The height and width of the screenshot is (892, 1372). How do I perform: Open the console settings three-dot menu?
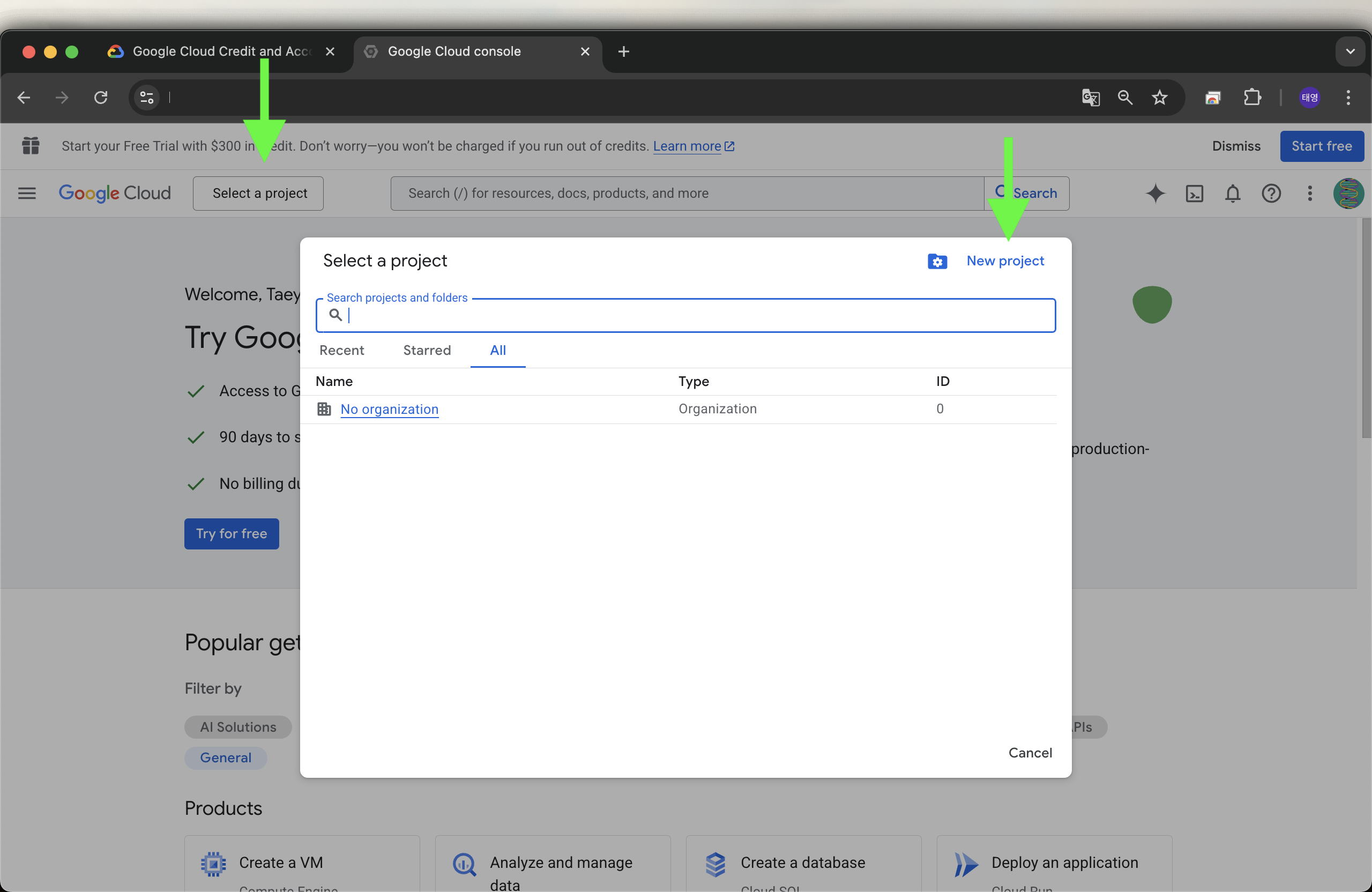pyautogui.click(x=1309, y=193)
